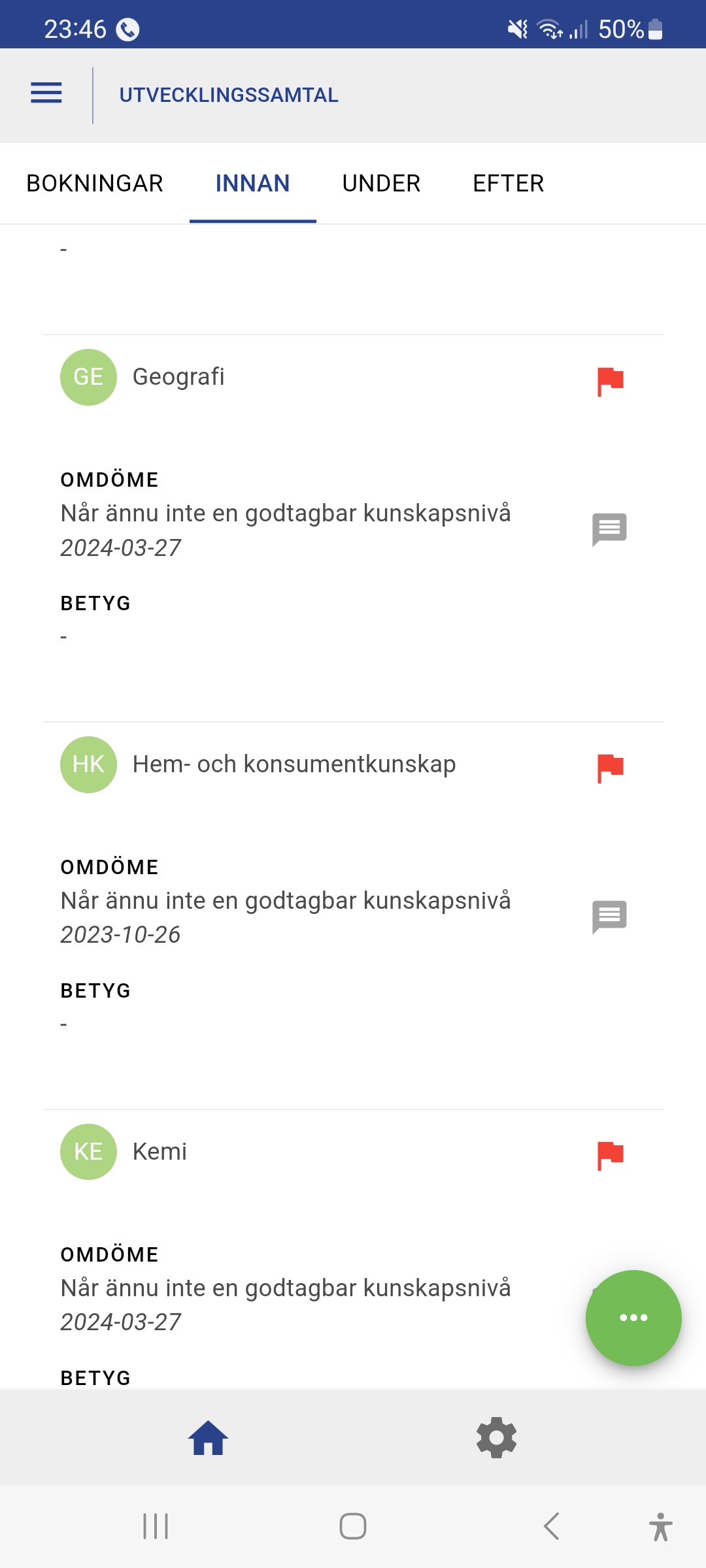Tap the red flag next to Geografi
Image resolution: width=706 pixels, height=1568 pixels.
pyautogui.click(x=610, y=381)
